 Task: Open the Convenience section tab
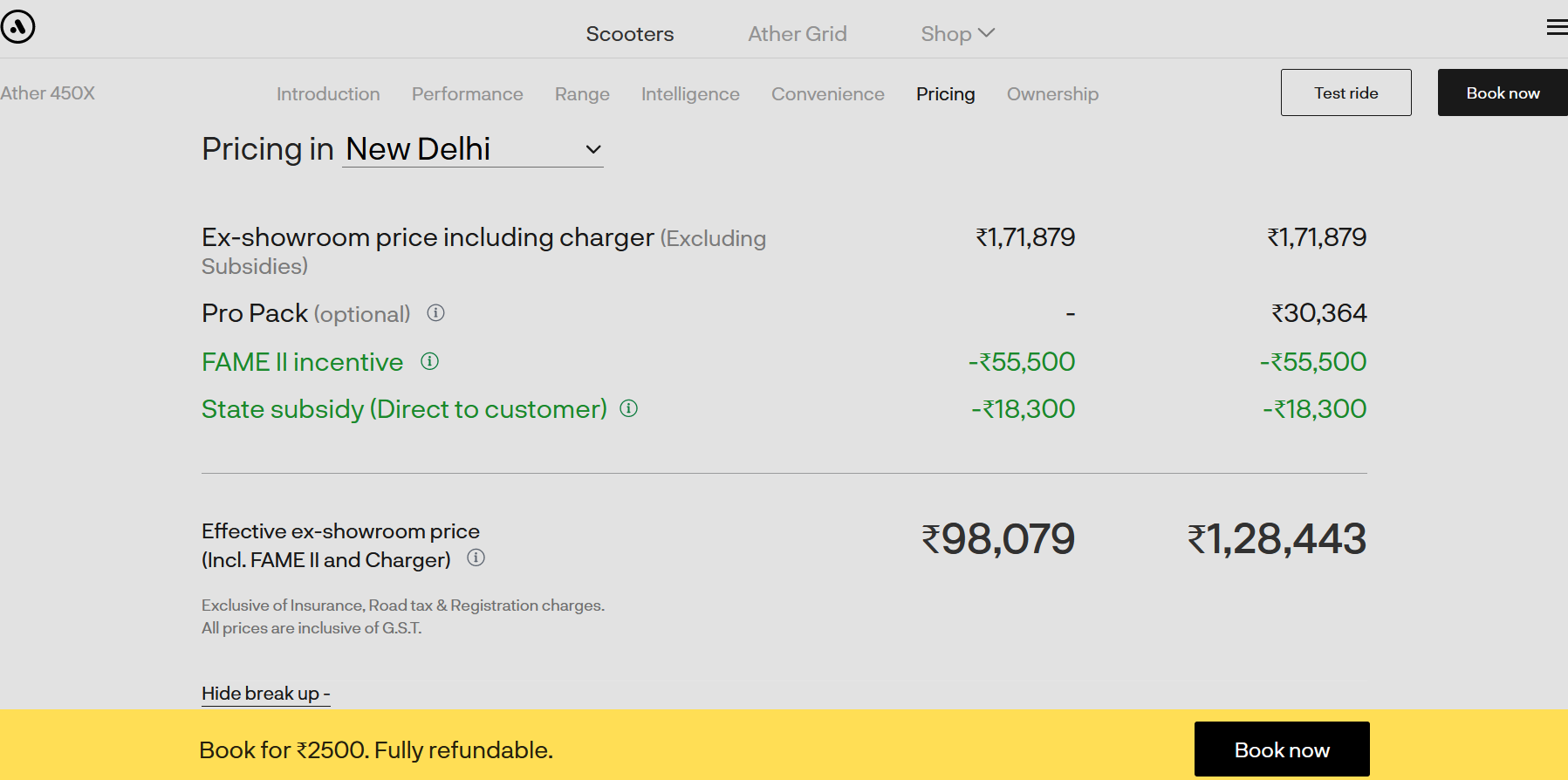828,93
